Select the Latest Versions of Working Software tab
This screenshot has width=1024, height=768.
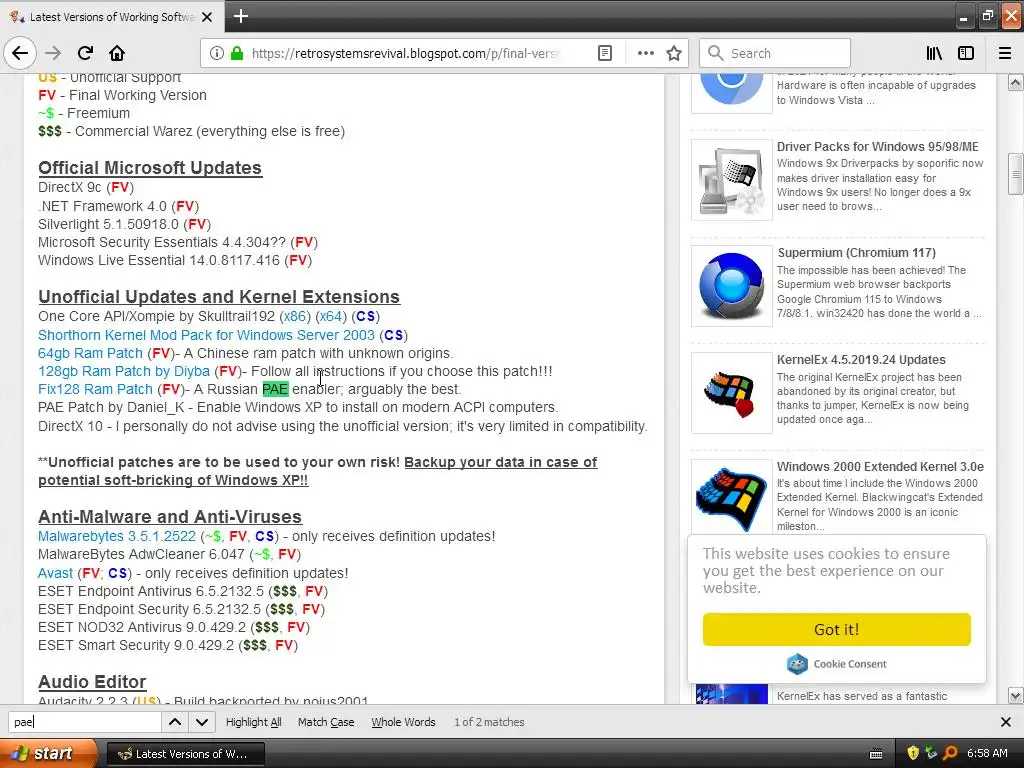[112, 16]
